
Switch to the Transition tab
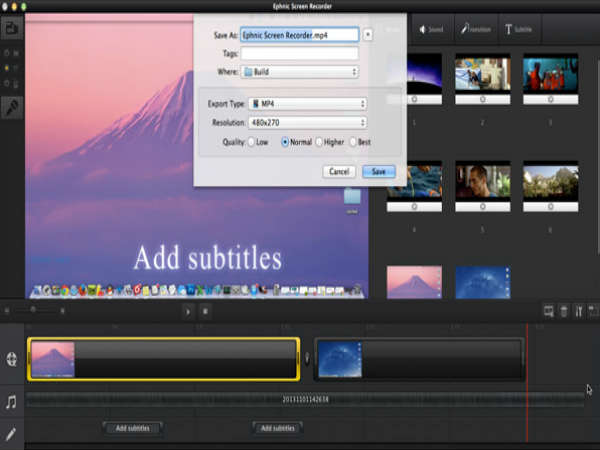click(x=475, y=30)
